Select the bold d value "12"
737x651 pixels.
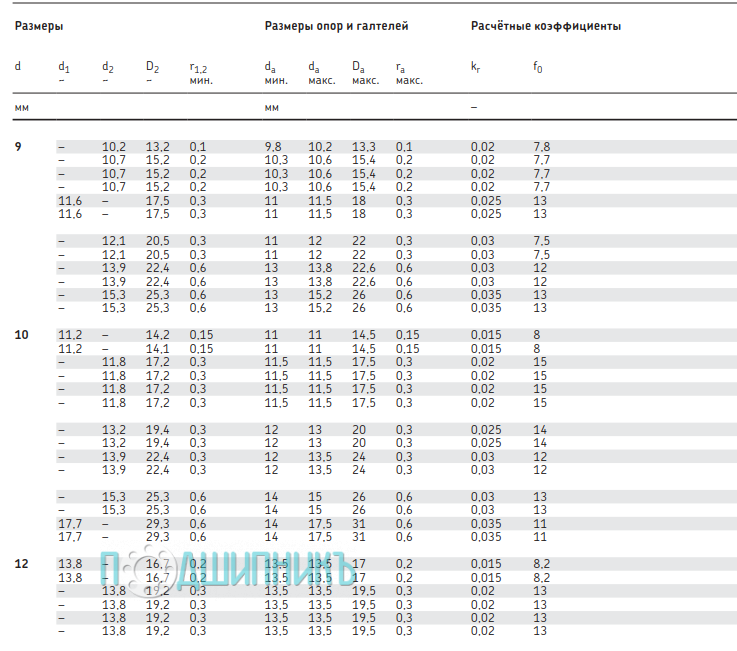click(x=22, y=564)
